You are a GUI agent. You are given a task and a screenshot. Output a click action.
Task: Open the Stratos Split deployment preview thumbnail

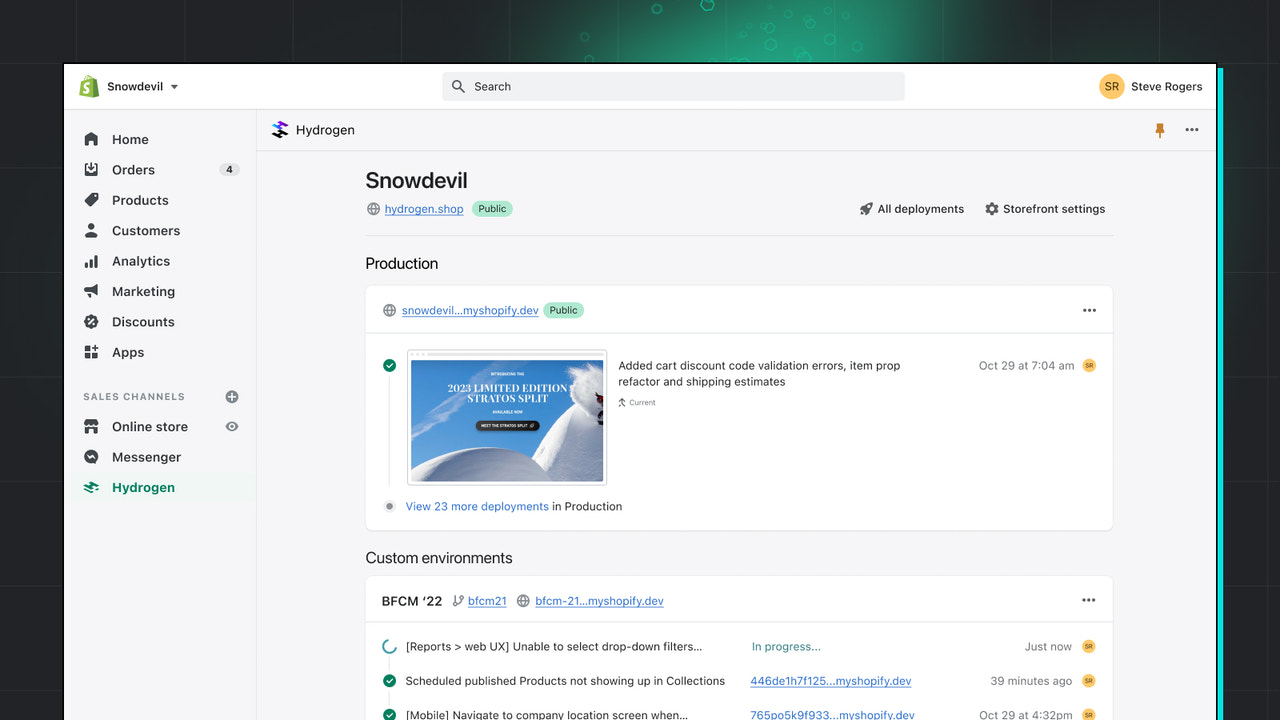[506, 417]
